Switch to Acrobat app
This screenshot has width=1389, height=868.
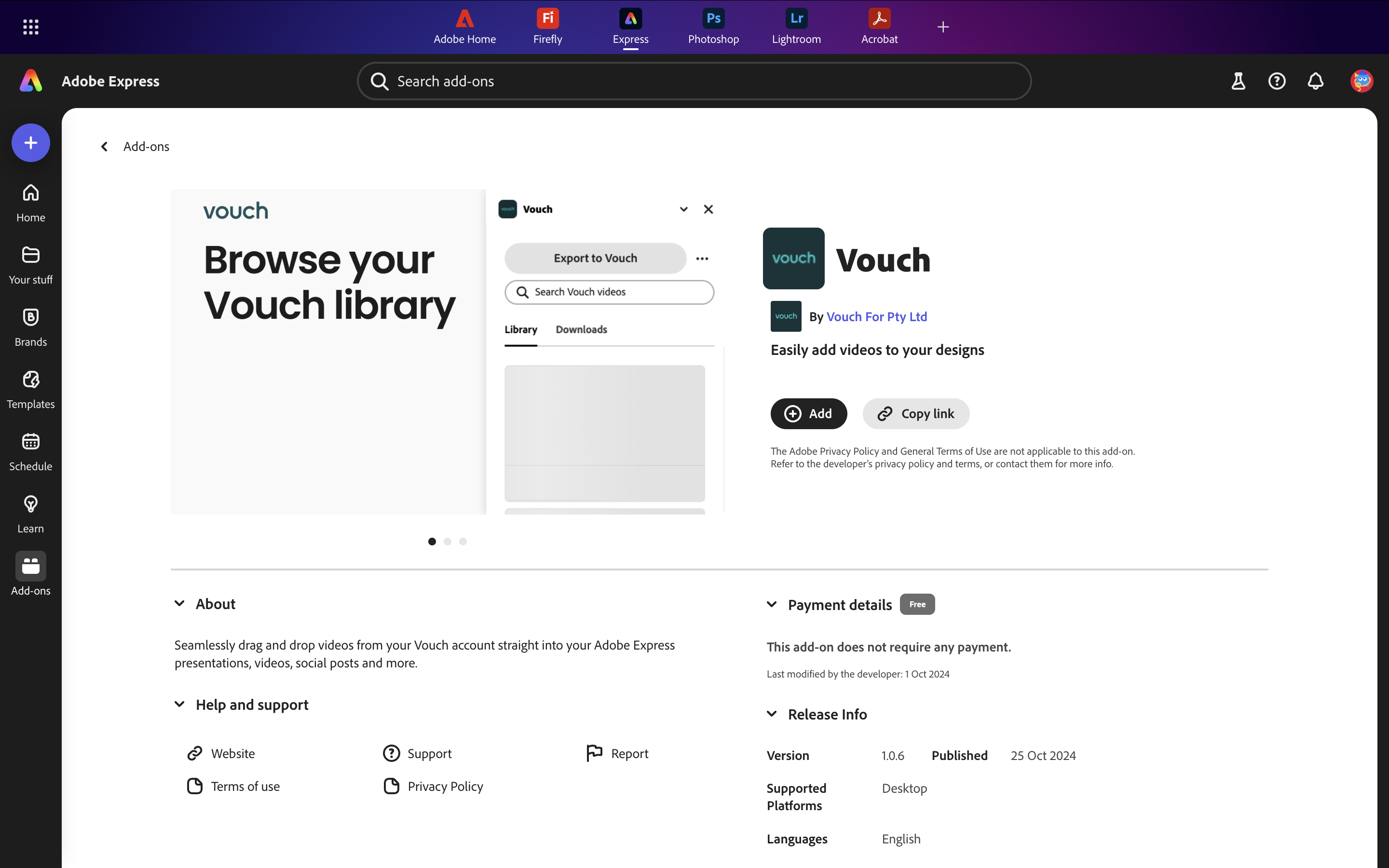click(879, 27)
